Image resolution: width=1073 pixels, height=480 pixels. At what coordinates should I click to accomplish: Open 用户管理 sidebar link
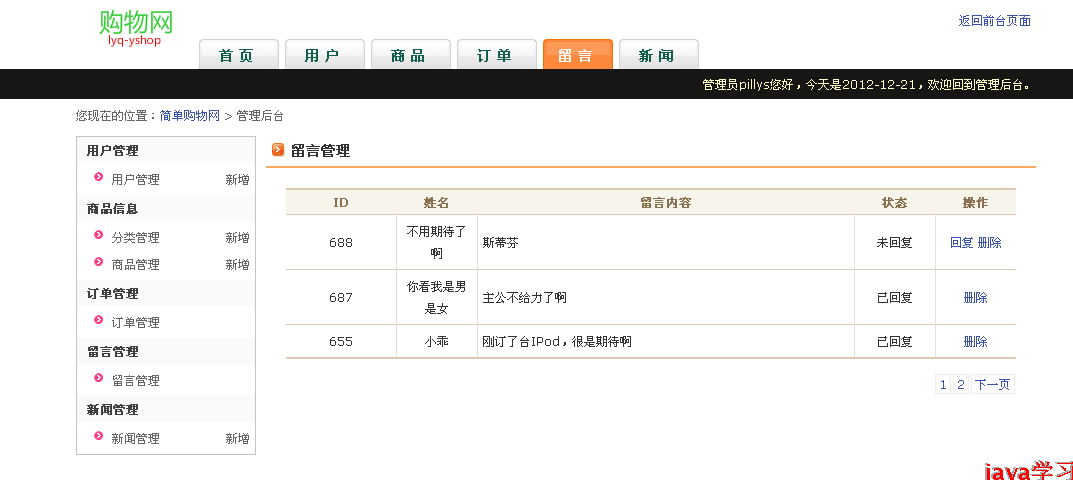(135, 179)
